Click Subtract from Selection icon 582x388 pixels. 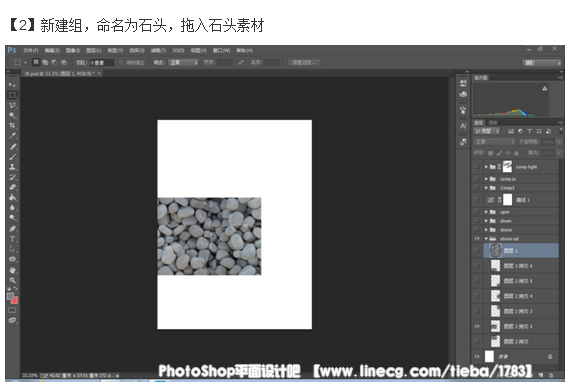[54, 62]
